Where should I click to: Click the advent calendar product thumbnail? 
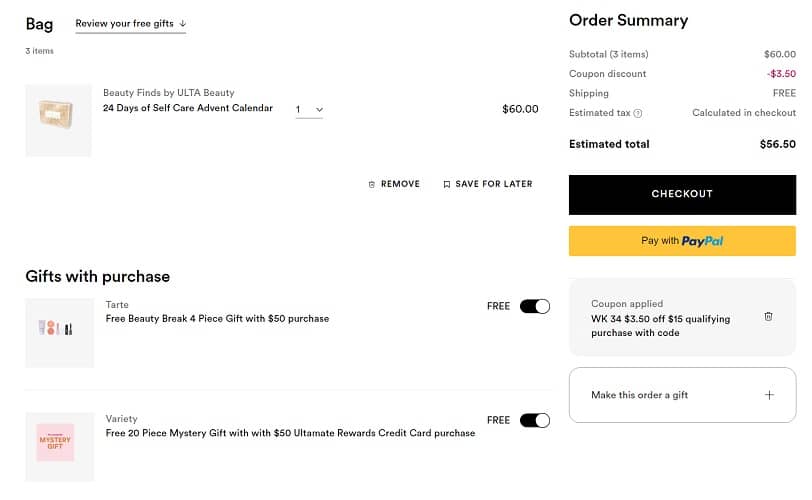pyautogui.click(x=58, y=120)
